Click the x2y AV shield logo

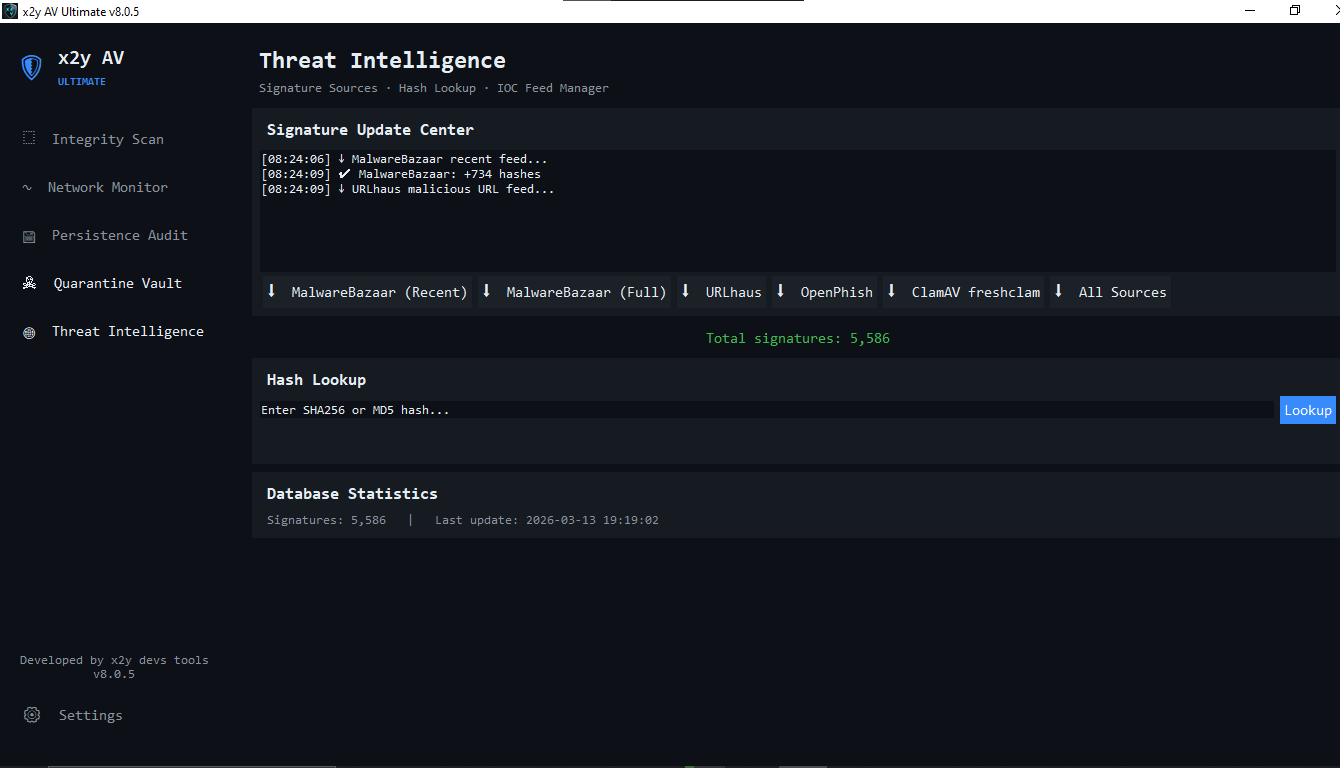coord(31,67)
